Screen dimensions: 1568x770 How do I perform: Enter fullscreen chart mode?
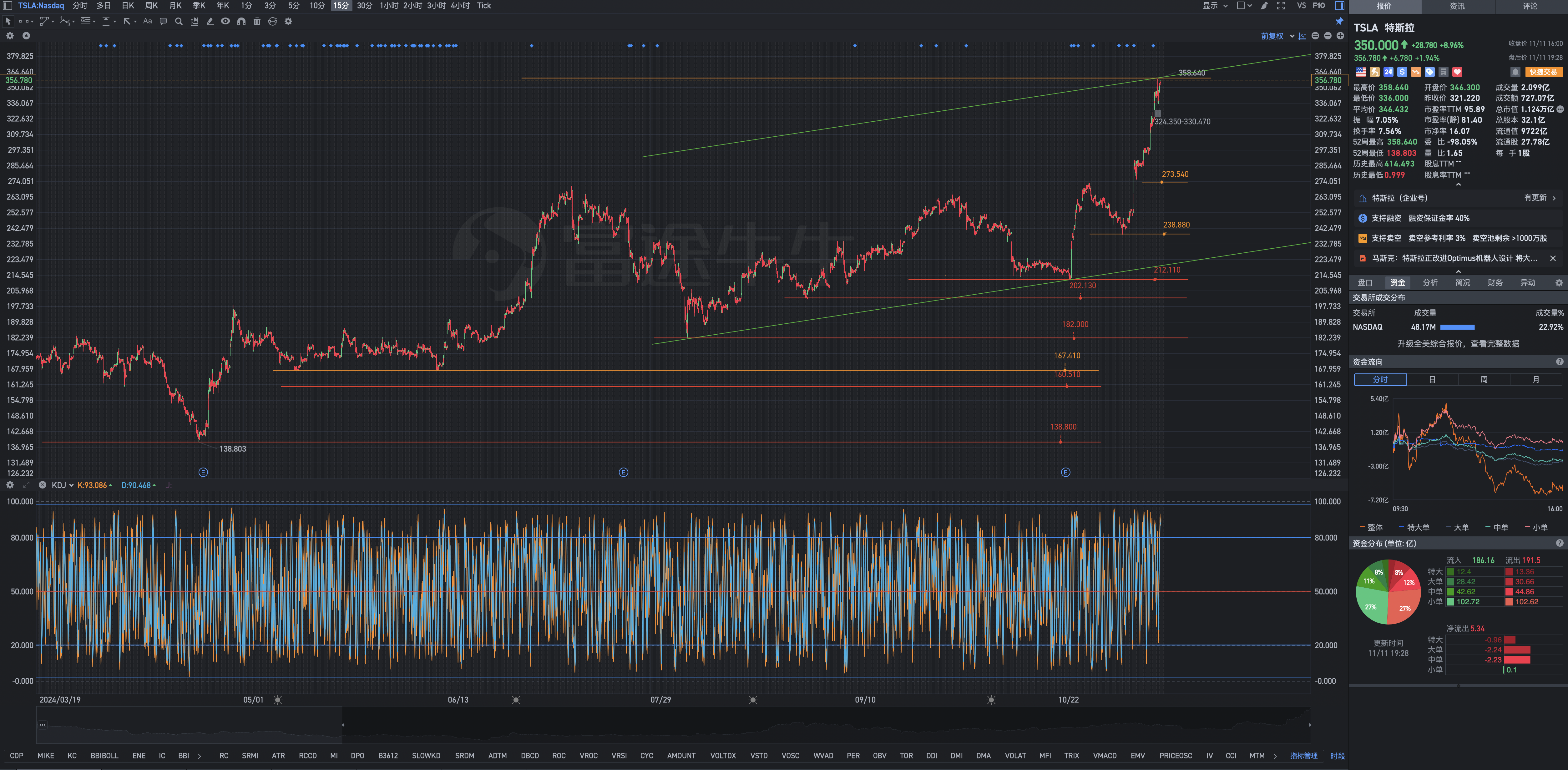coord(1281,6)
